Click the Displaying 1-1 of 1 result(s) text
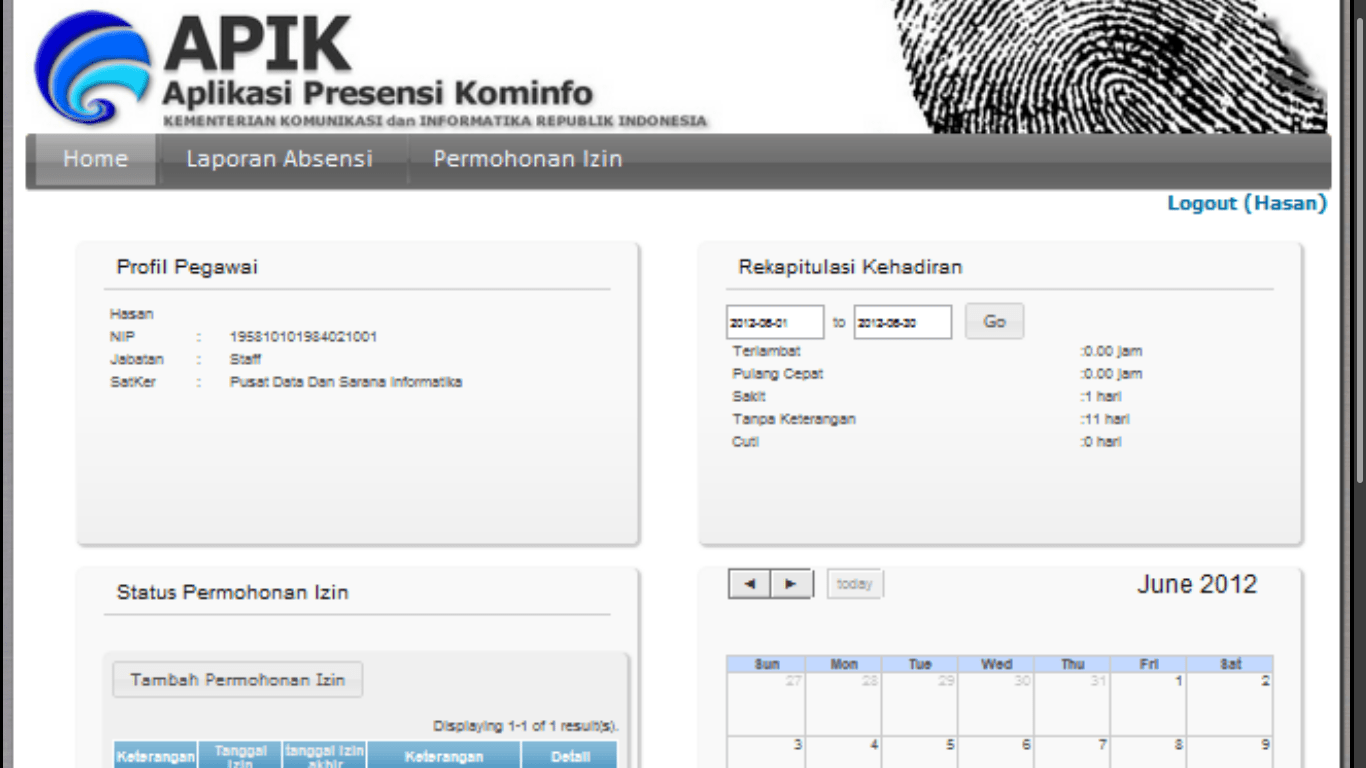 [526, 726]
